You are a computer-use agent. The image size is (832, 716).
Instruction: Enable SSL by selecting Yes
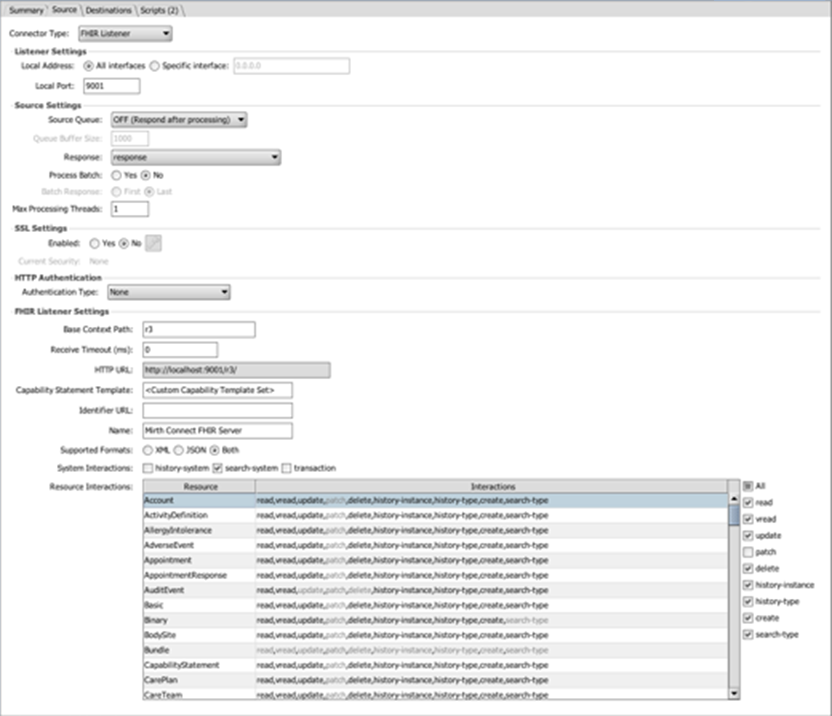coord(96,243)
